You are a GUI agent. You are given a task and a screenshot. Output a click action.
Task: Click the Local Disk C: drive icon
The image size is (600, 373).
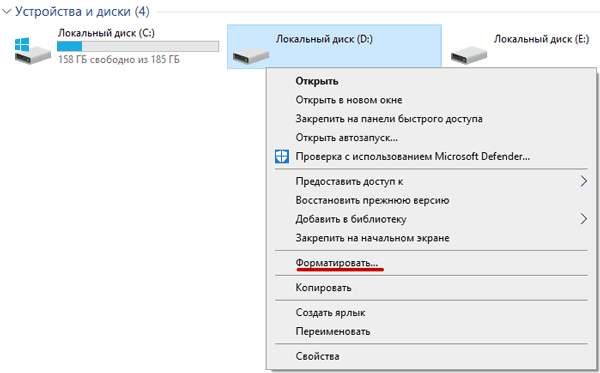coord(33,50)
